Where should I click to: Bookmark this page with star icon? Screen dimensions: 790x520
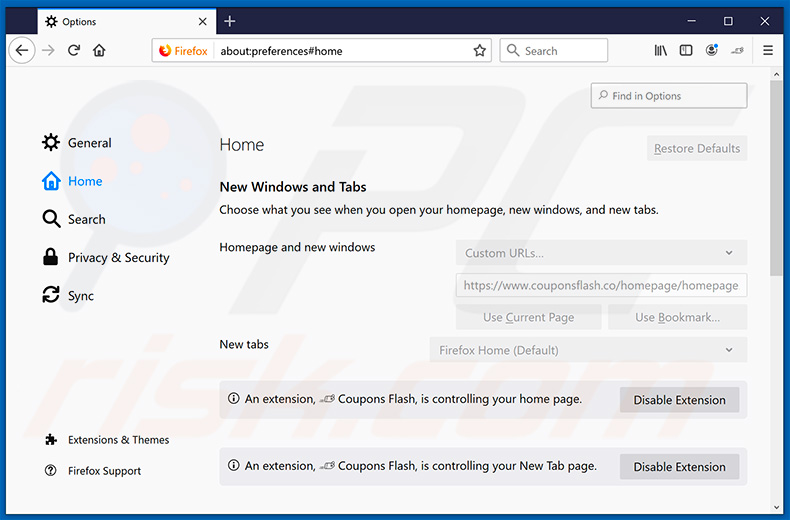pos(479,51)
